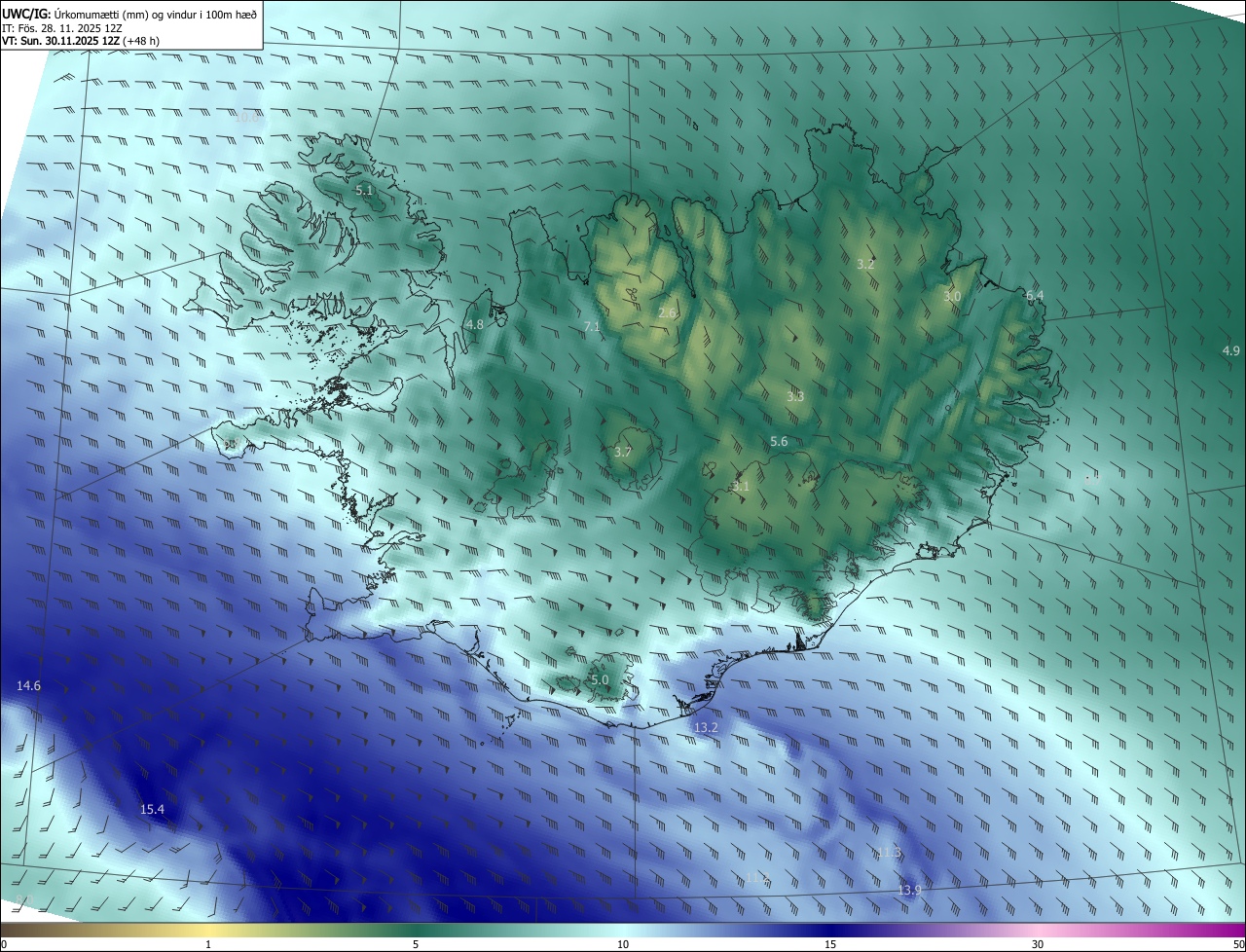Click the 15.4 value in the dark blue band
The height and width of the screenshot is (952, 1246).
pyautogui.click(x=152, y=809)
